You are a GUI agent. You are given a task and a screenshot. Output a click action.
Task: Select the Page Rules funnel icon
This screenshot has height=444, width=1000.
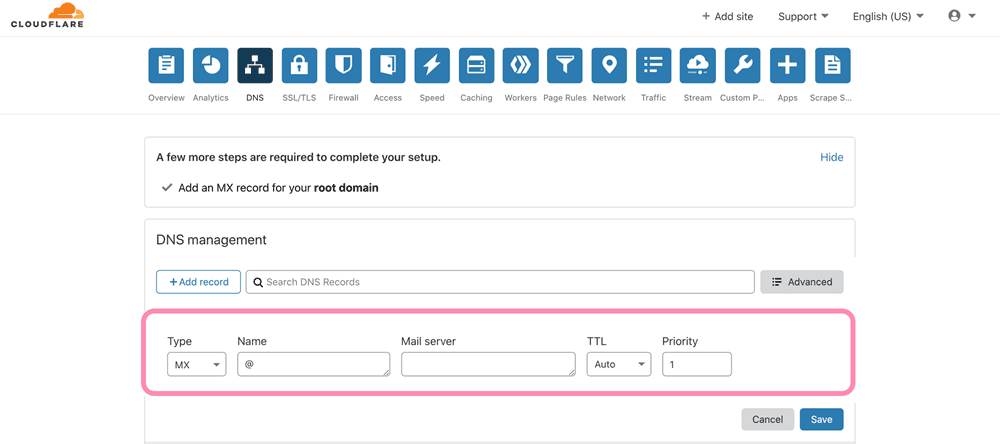[565, 66]
